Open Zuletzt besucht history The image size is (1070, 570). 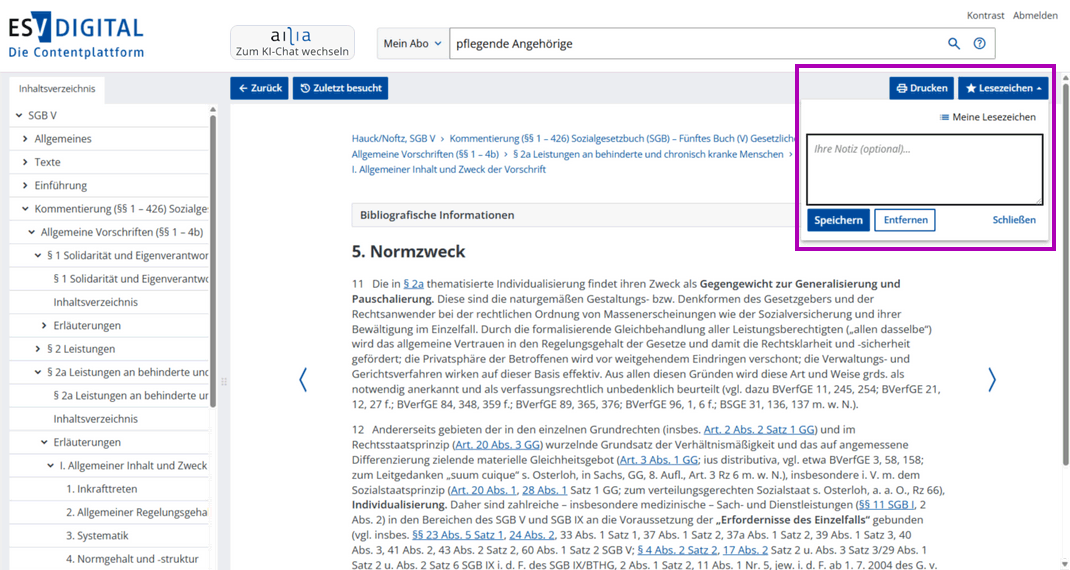[341, 88]
